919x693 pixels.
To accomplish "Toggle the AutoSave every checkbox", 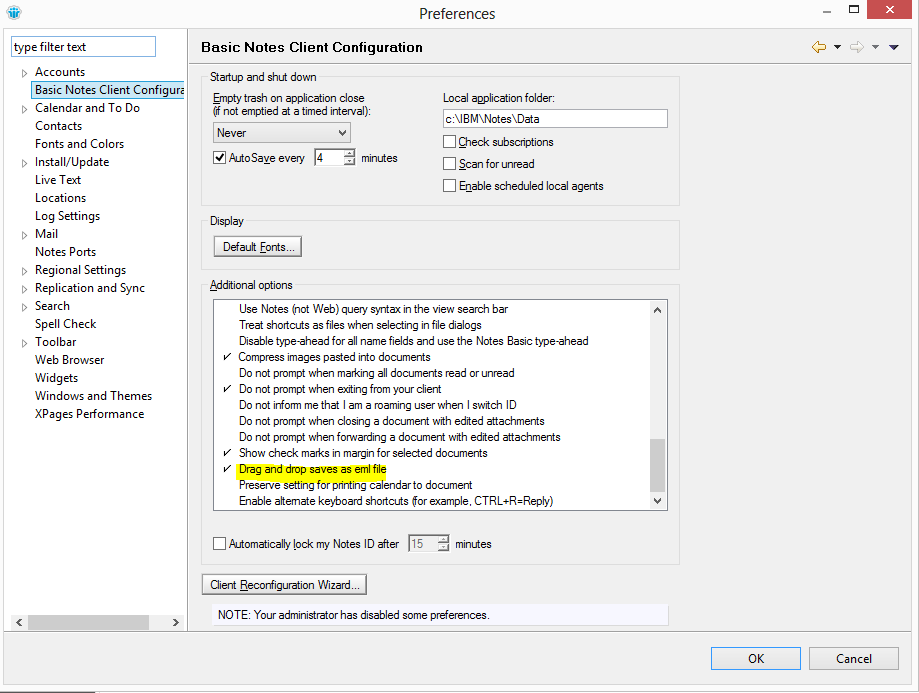I will click(219, 158).
